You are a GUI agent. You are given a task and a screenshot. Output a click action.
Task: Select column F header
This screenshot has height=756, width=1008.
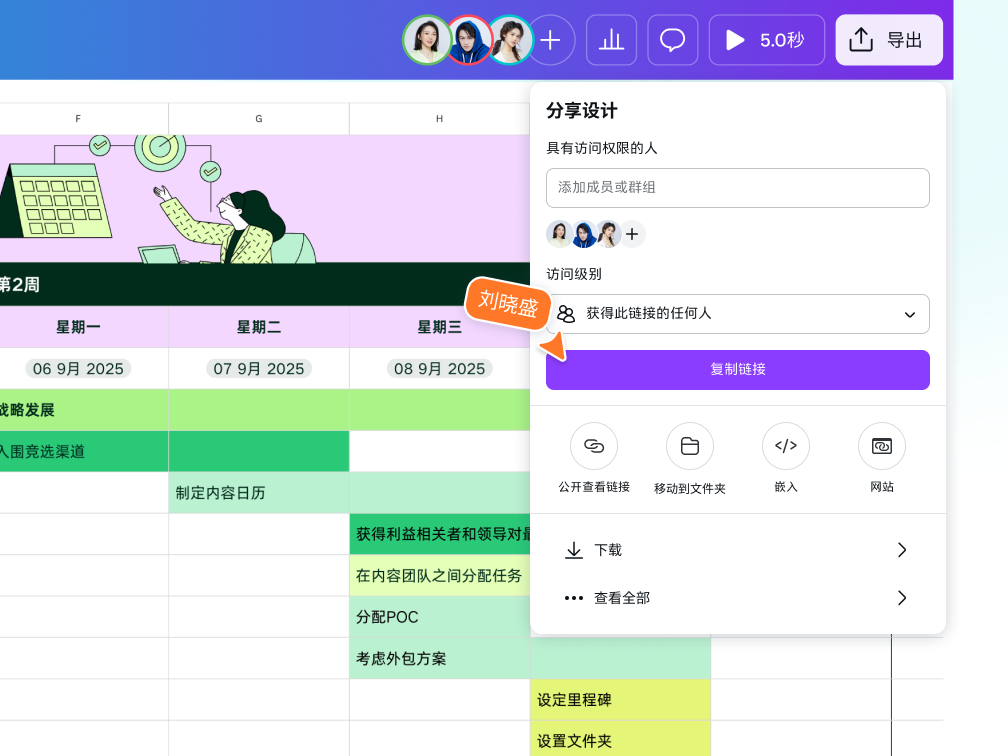(x=78, y=119)
